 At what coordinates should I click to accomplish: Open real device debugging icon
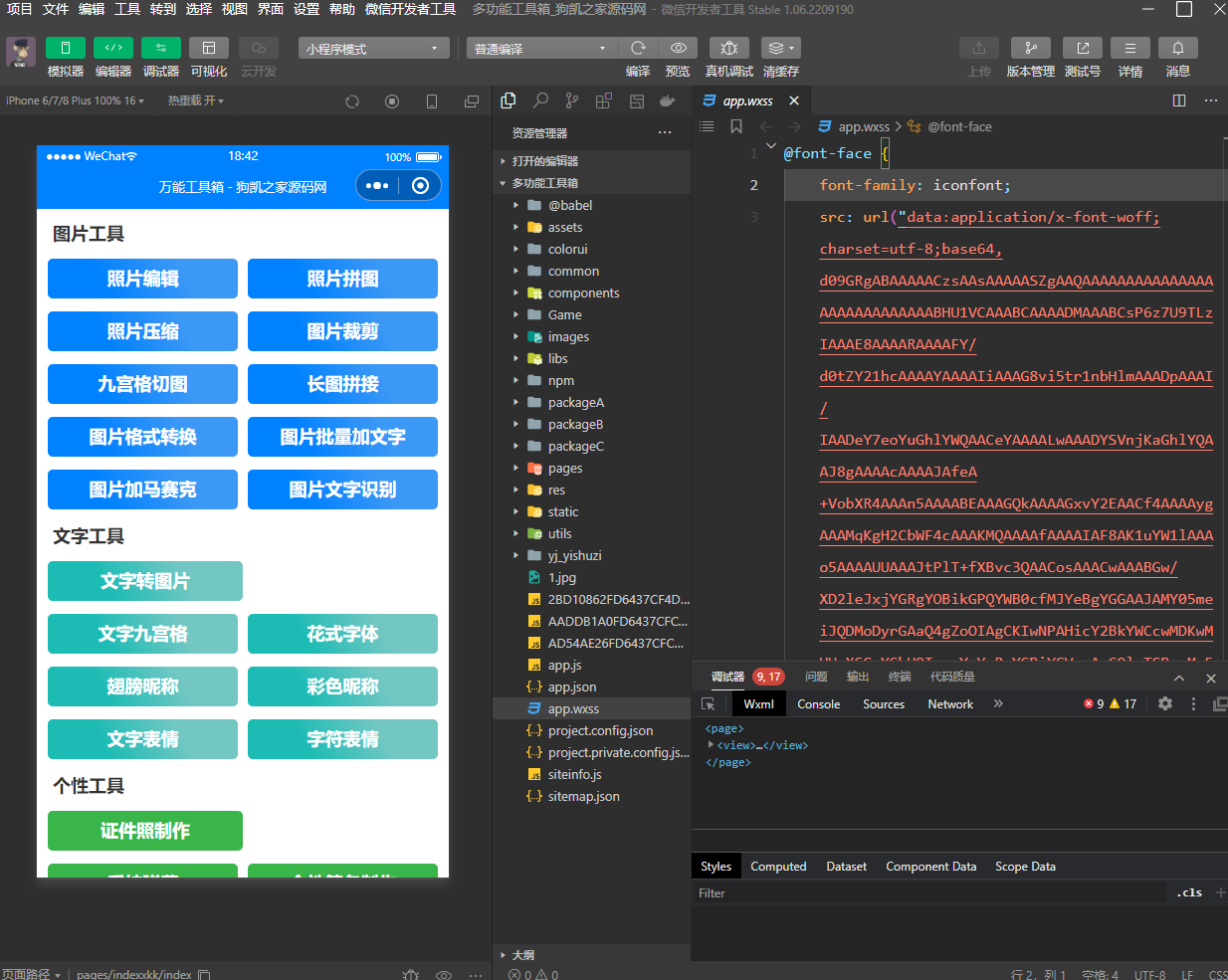728,48
